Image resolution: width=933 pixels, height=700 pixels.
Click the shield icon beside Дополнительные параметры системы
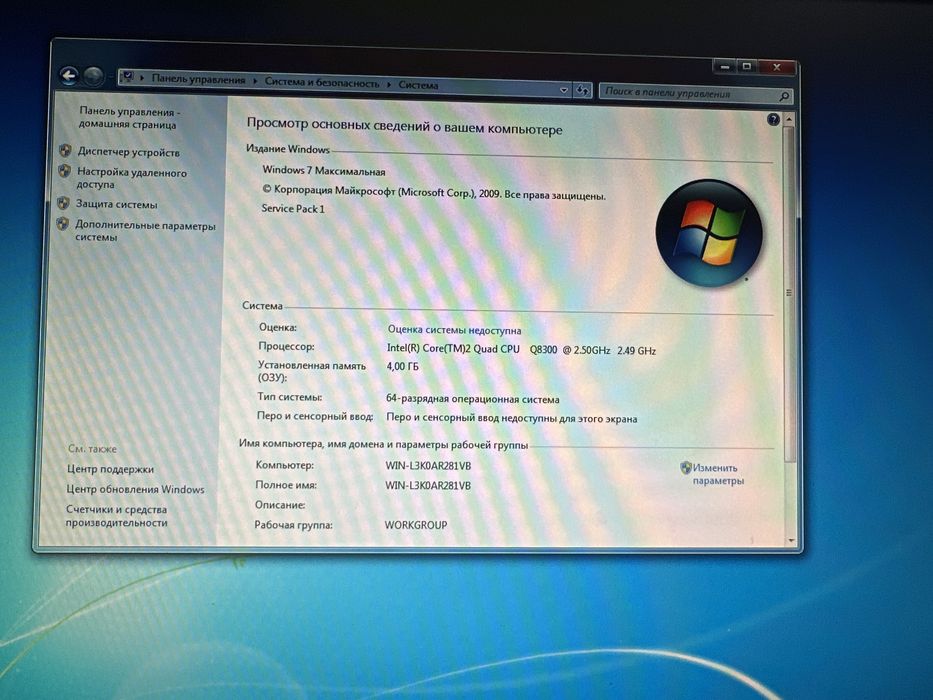[62, 224]
